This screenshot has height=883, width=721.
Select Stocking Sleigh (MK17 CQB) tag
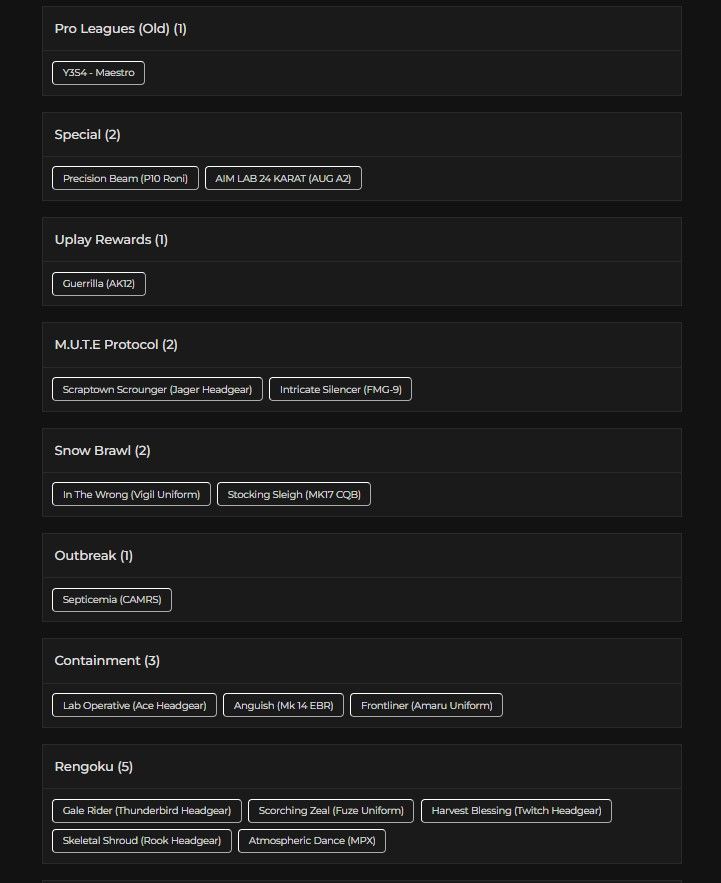pyautogui.click(x=294, y=494)
